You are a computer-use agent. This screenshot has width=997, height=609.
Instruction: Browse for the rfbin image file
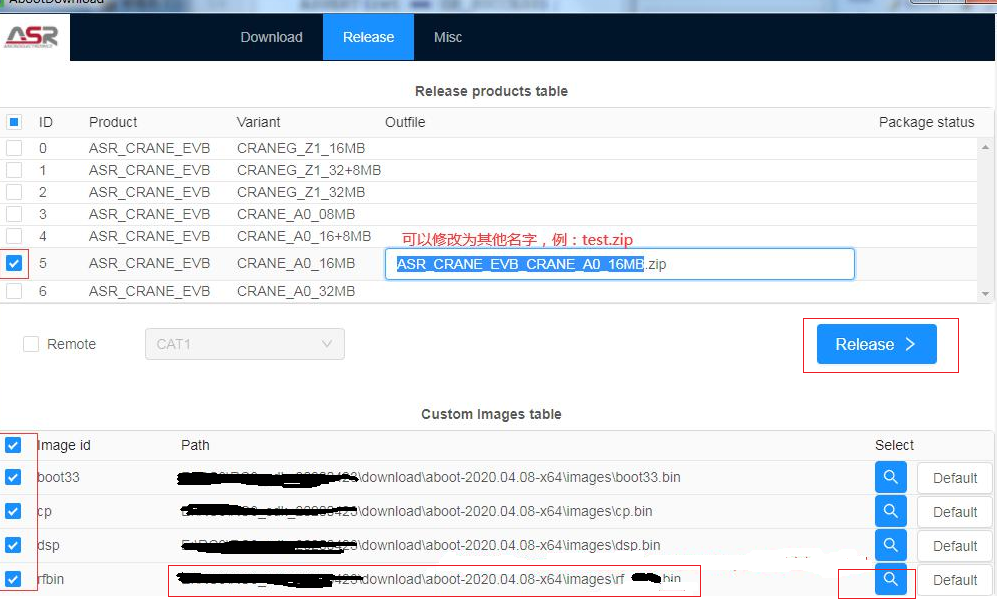[890, 579]
